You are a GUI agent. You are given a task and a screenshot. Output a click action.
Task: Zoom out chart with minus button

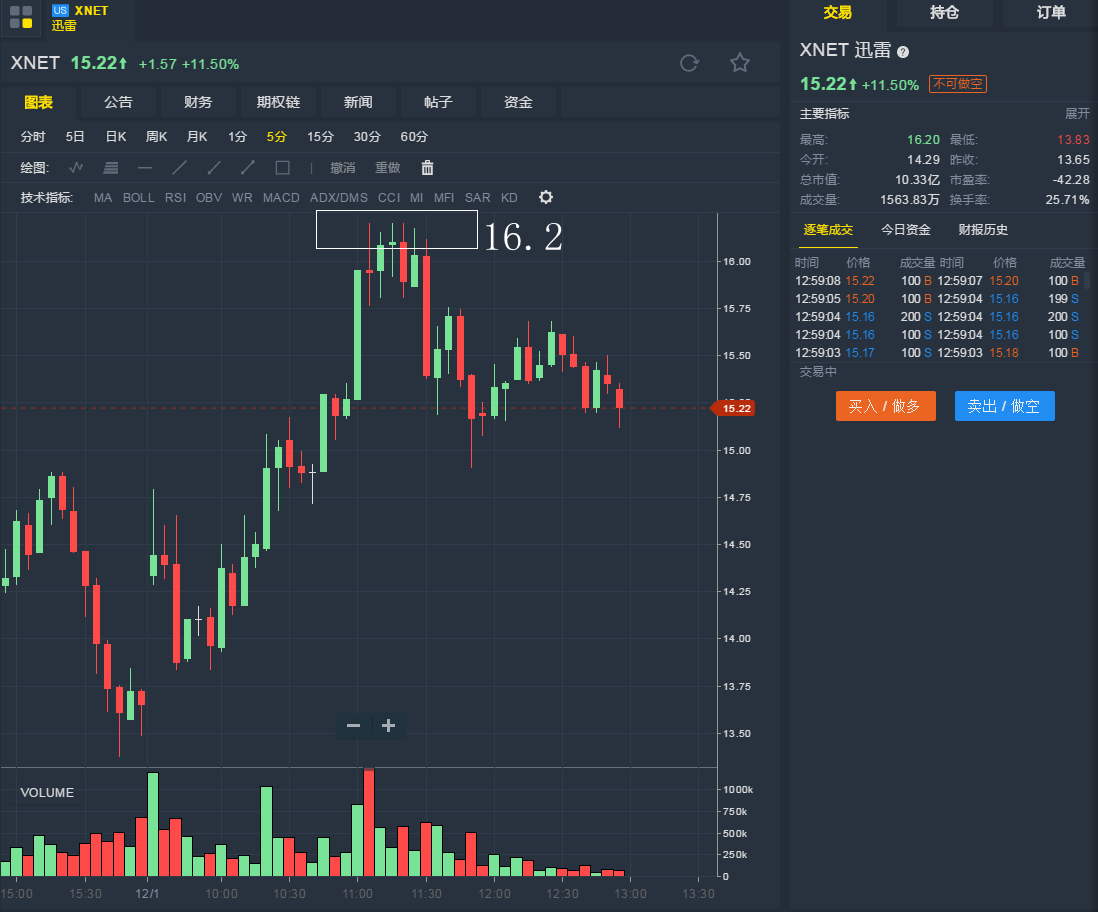(353, 726)
